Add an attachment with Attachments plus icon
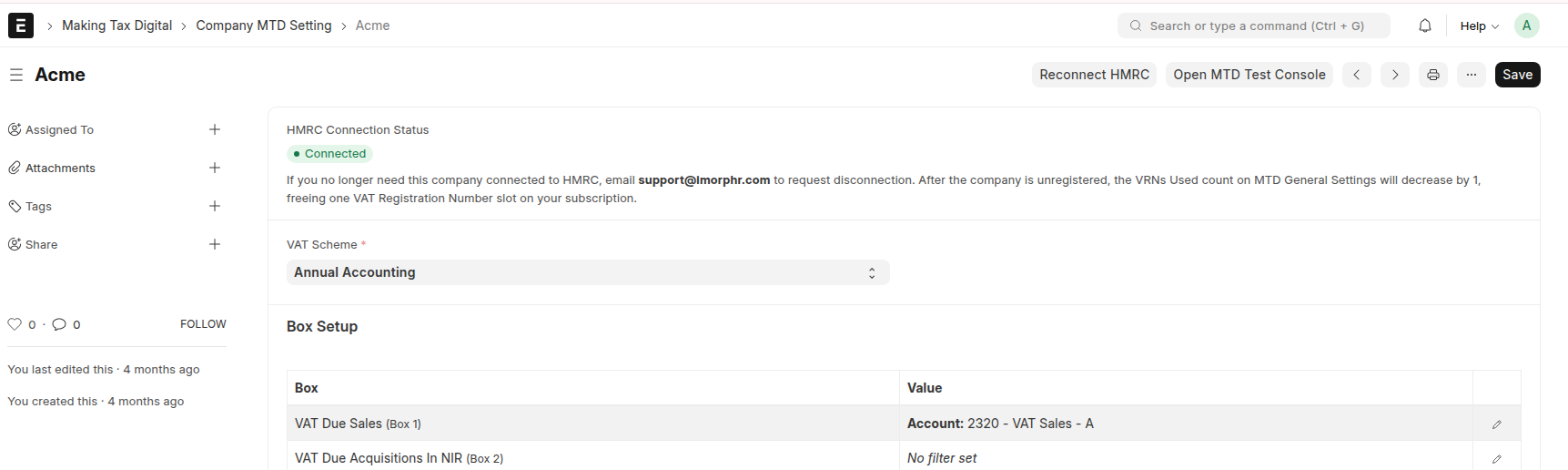 (215, 168)
